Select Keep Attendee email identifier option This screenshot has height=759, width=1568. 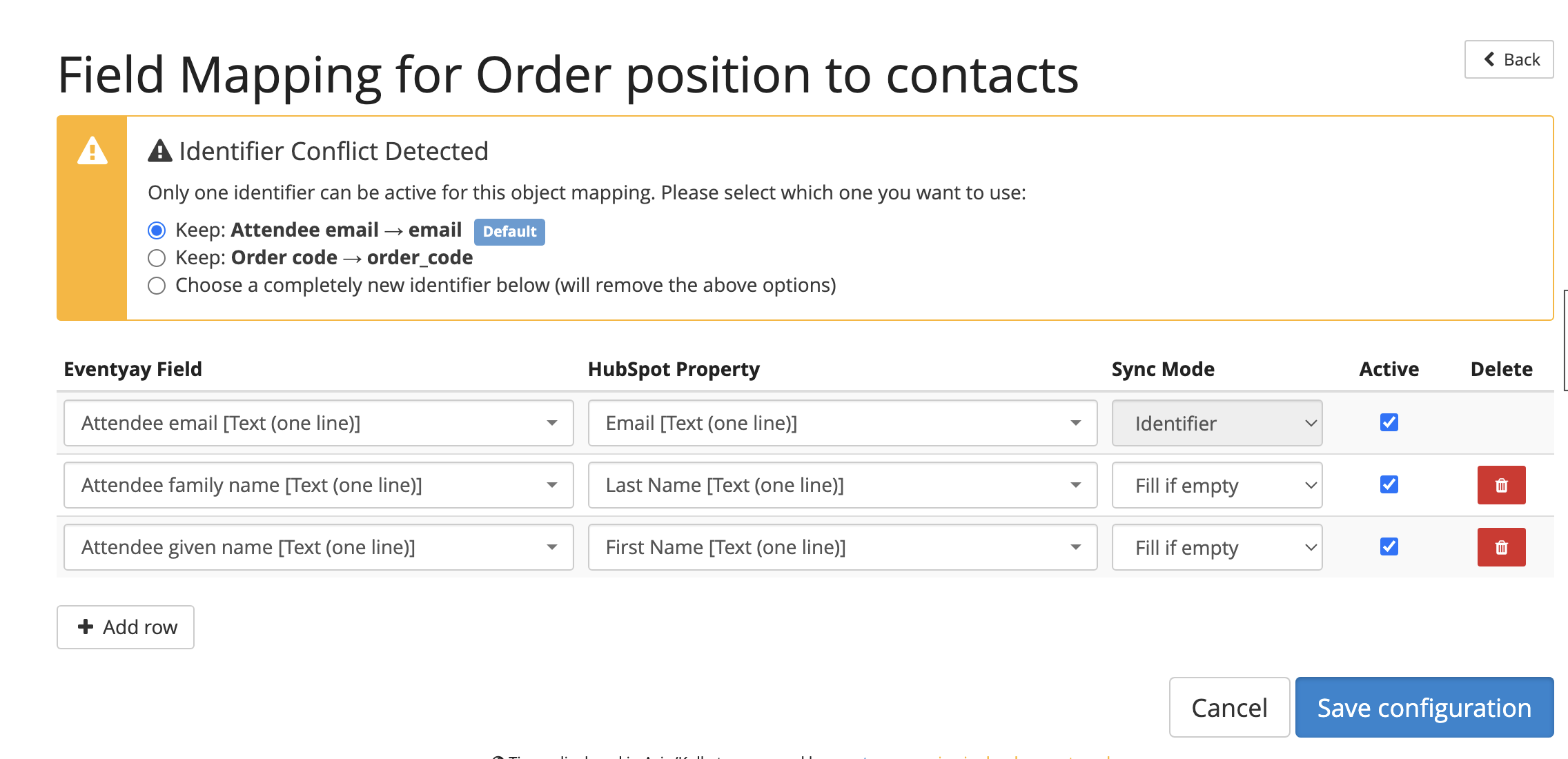157,230
